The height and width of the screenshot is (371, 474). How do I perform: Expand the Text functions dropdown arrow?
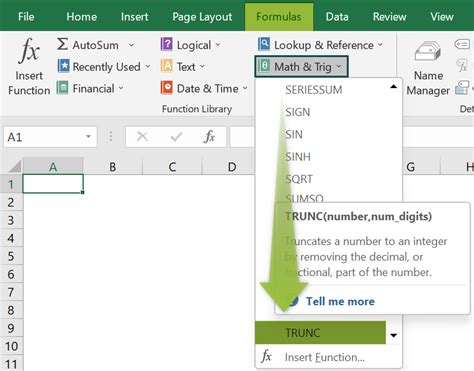pos(202,67)
